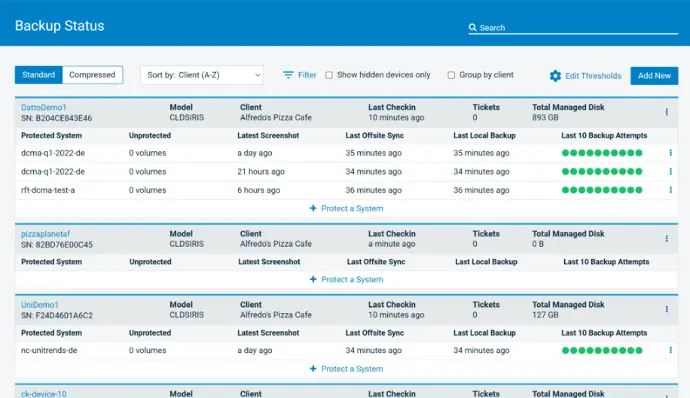Open UniDemo1 device kebab menu
Screen dimensions: 690x398
point(667,309)
